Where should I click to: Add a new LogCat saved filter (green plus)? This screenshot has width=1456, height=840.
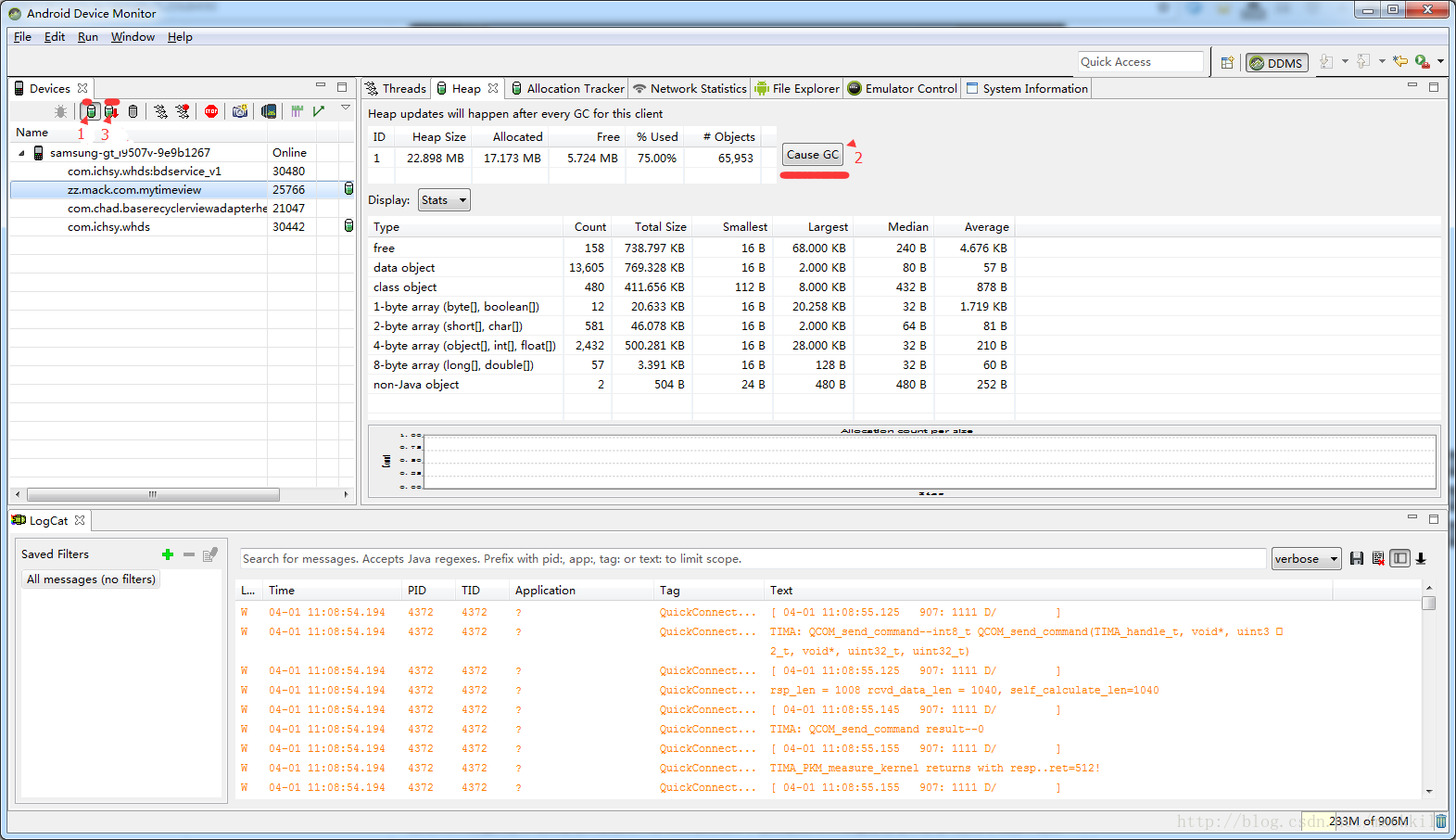[x=168, y=554]
